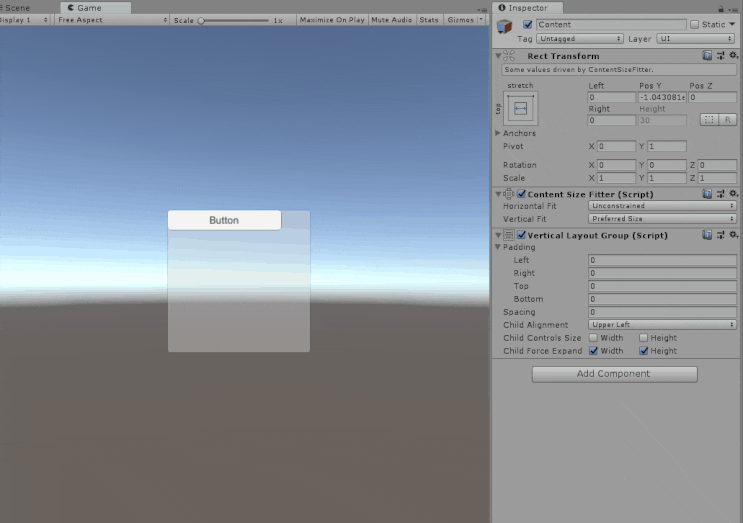Click the Inspector lock icon

tap(721, 9)
